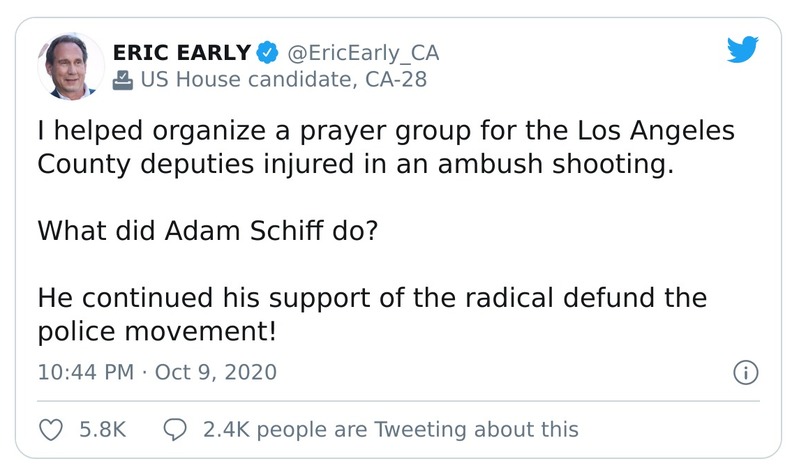Reply using the speech bubble icon
Viewport: 799px width, 475px height.
click(174, 430)
